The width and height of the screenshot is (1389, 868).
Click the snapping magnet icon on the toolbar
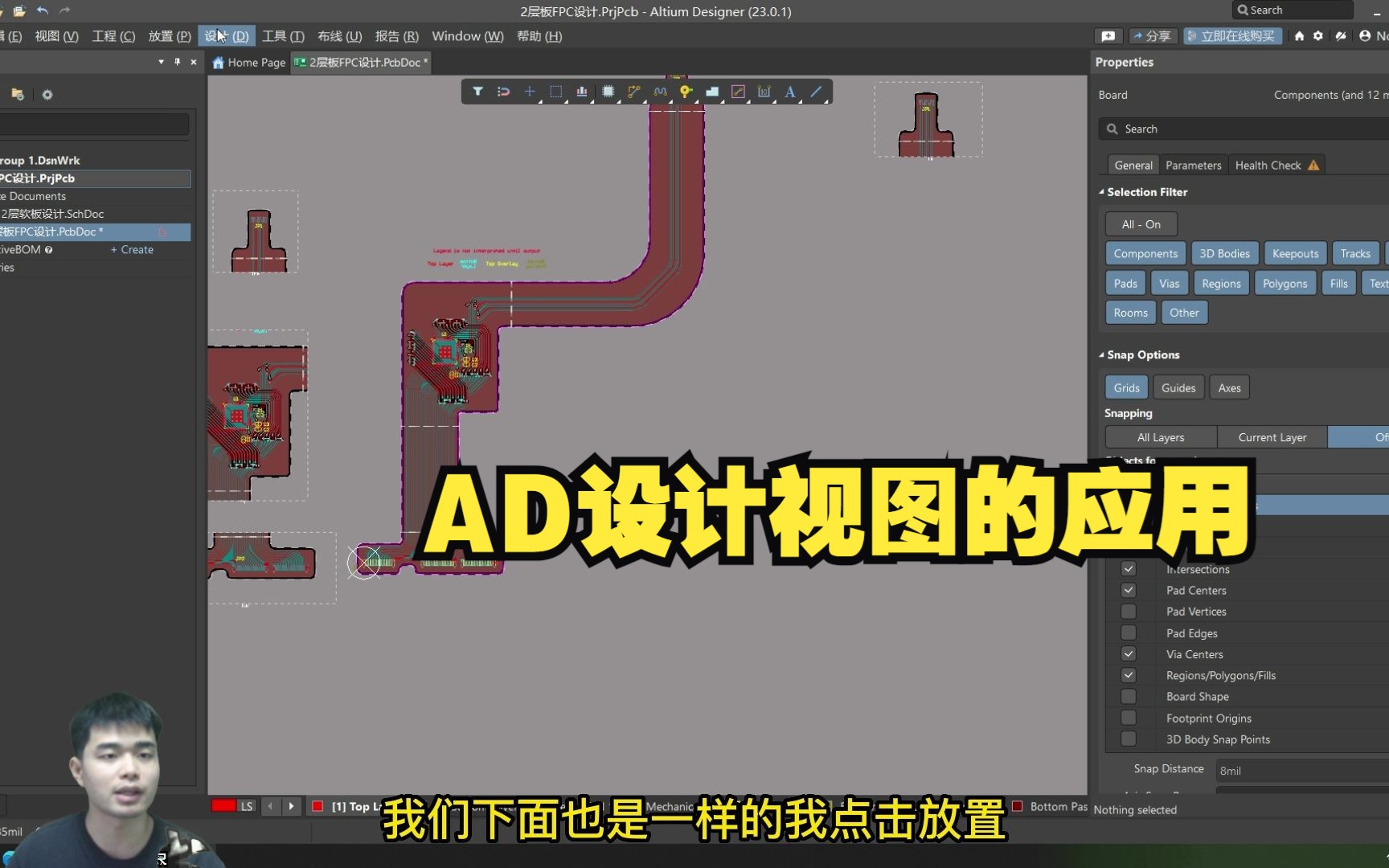[504, 92]
